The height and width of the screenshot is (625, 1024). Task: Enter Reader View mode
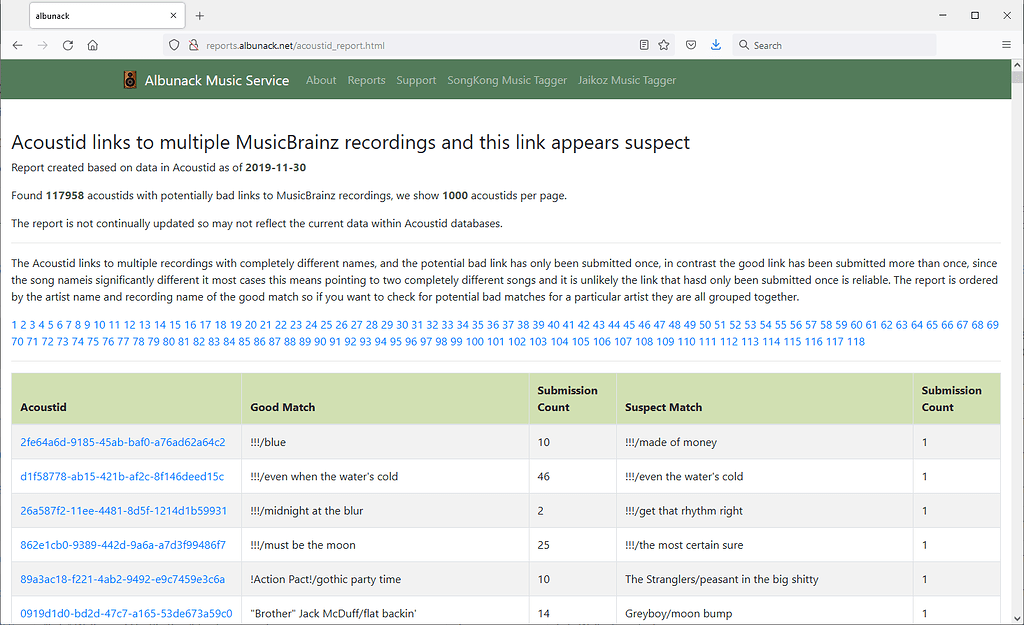point(643,45)
